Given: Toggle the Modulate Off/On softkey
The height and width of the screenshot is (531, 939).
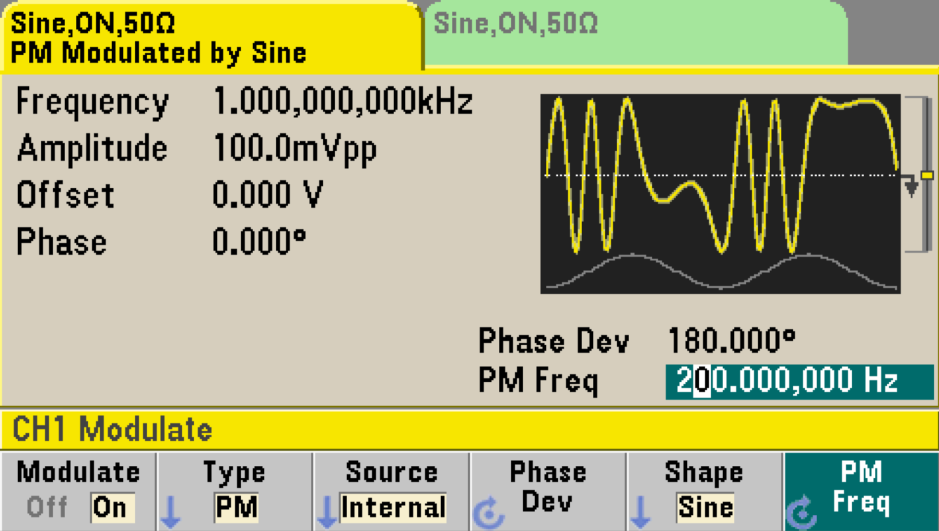Looking at the screenshot, I should [x=78, y=491].
